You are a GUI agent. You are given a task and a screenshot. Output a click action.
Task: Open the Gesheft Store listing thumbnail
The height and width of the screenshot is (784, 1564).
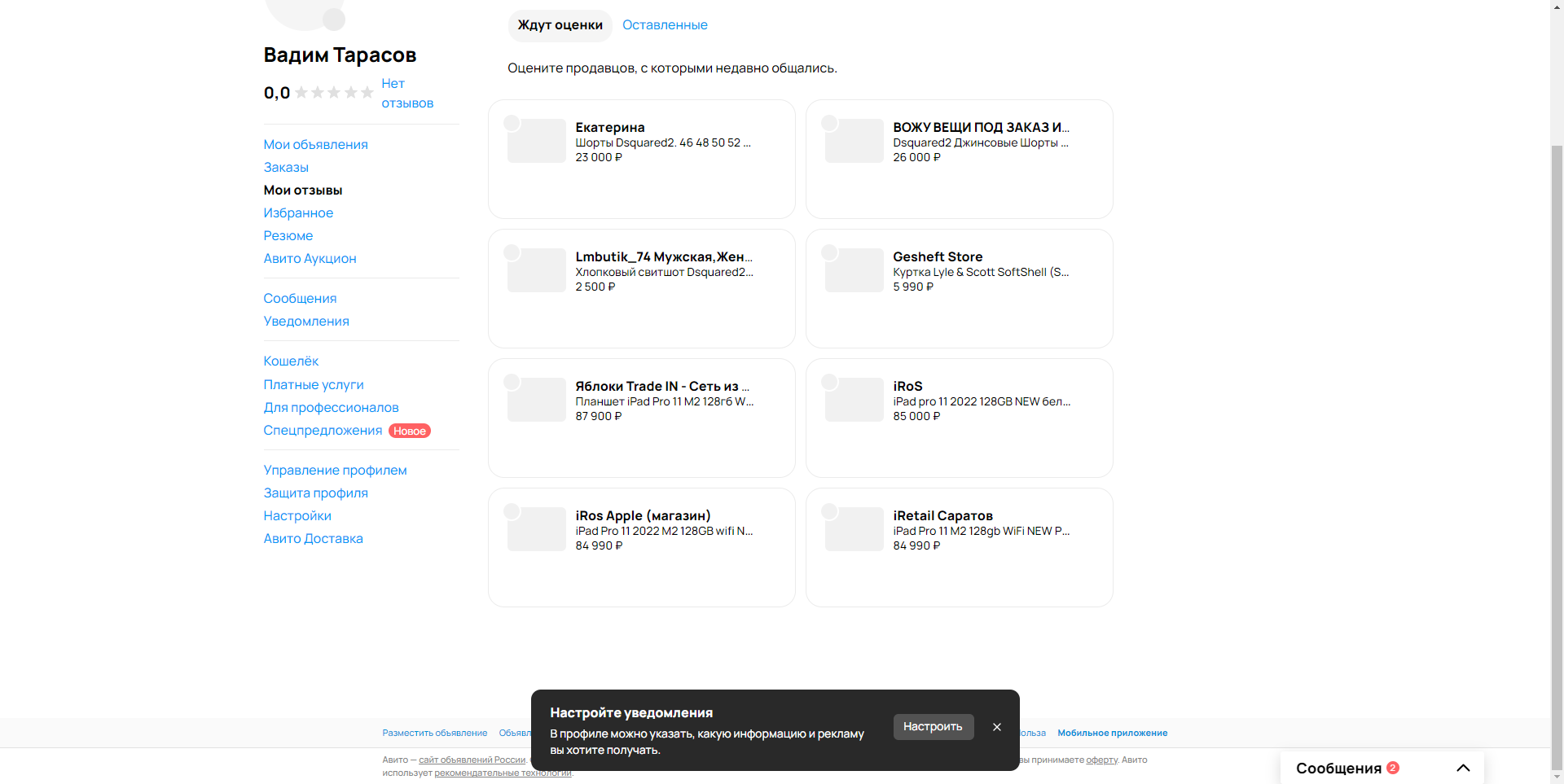point(854,270)
